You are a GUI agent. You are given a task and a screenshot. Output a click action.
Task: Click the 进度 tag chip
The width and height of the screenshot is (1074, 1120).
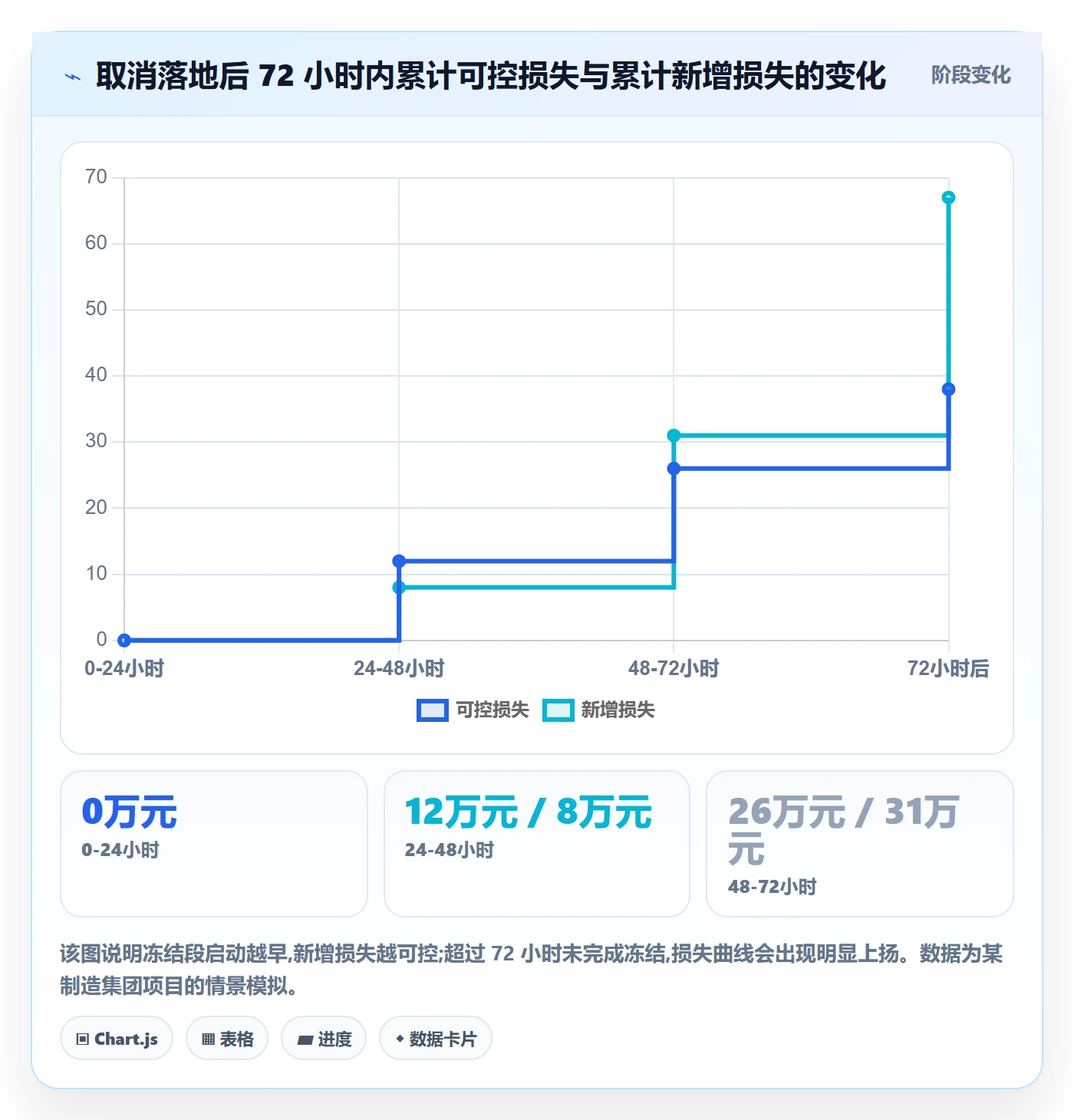tap(324, 1039)
